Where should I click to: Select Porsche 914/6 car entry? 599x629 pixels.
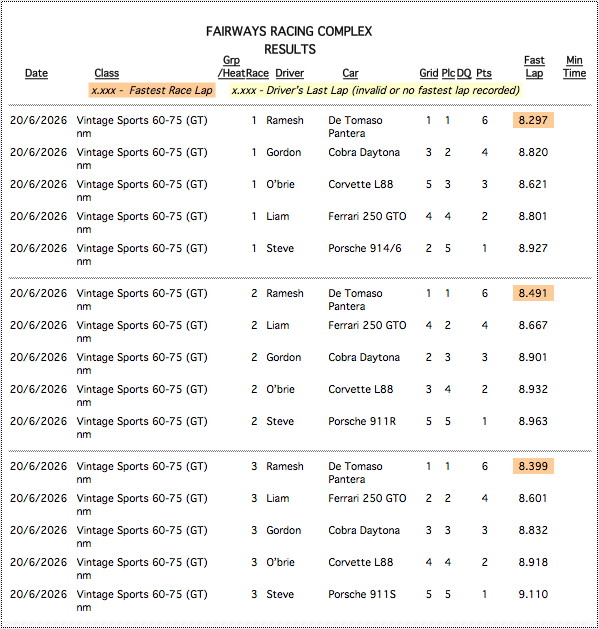[x=365, y=248]
